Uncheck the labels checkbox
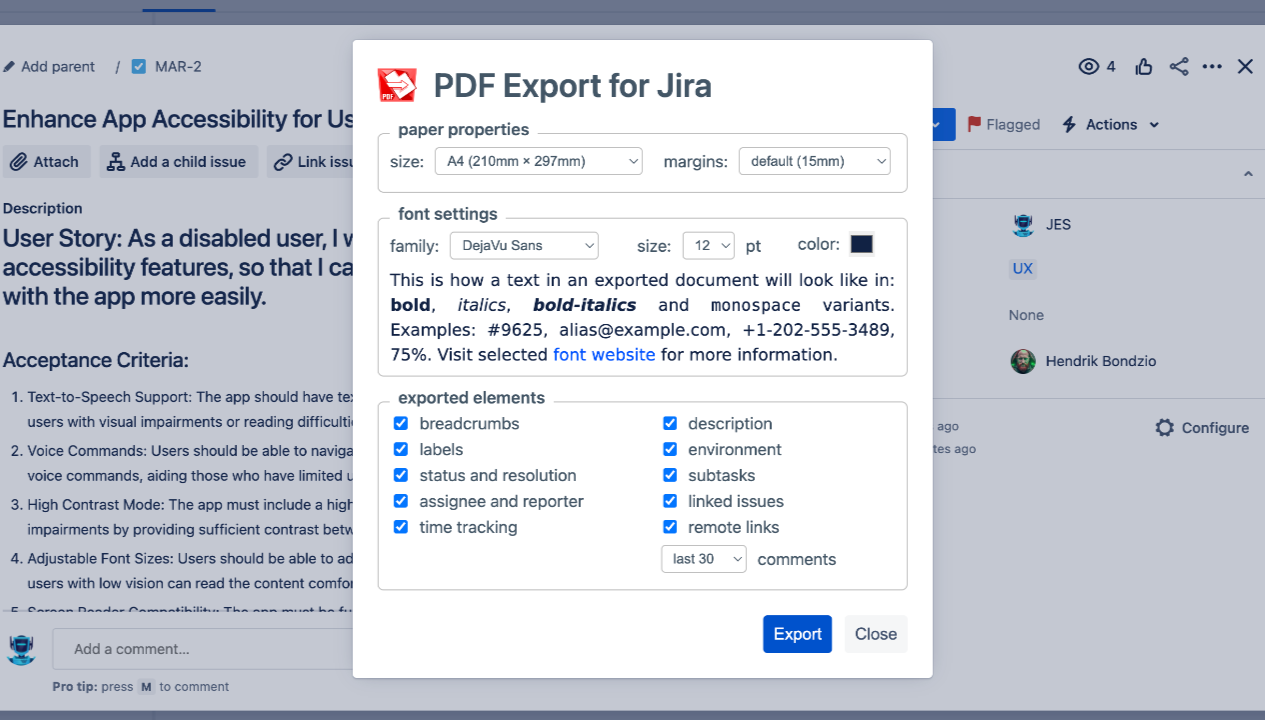The width and height of the screenshot is (1265, 720). 401,450
